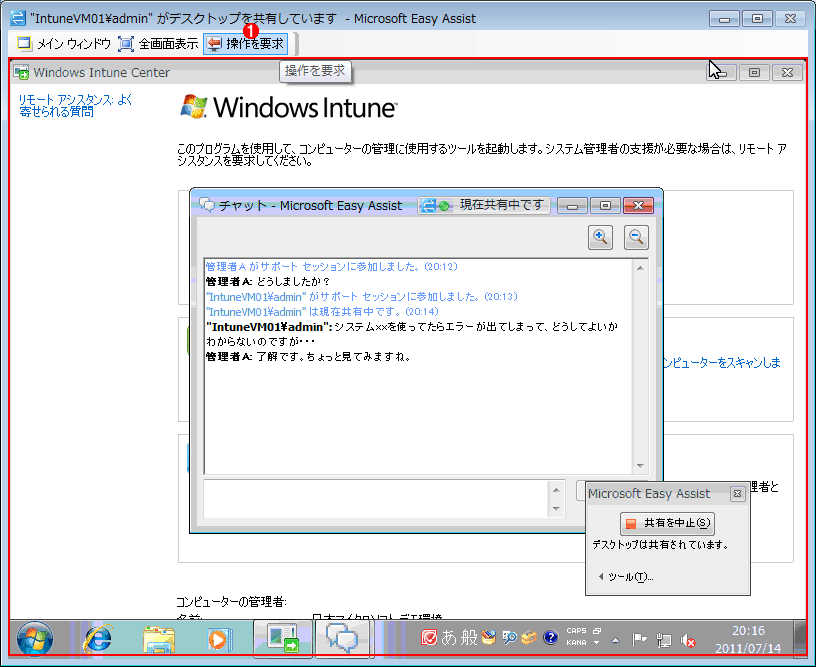Open the Action Center flag icon
The width and height of the screenshot is (816, 667).
639,639
